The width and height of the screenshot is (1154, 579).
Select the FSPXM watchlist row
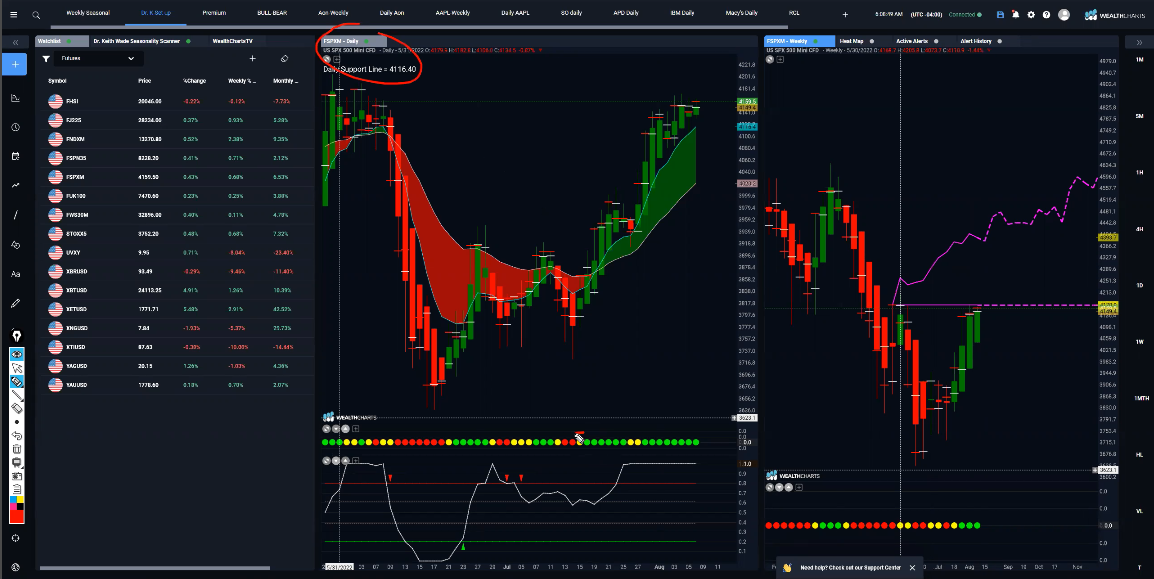177,177
